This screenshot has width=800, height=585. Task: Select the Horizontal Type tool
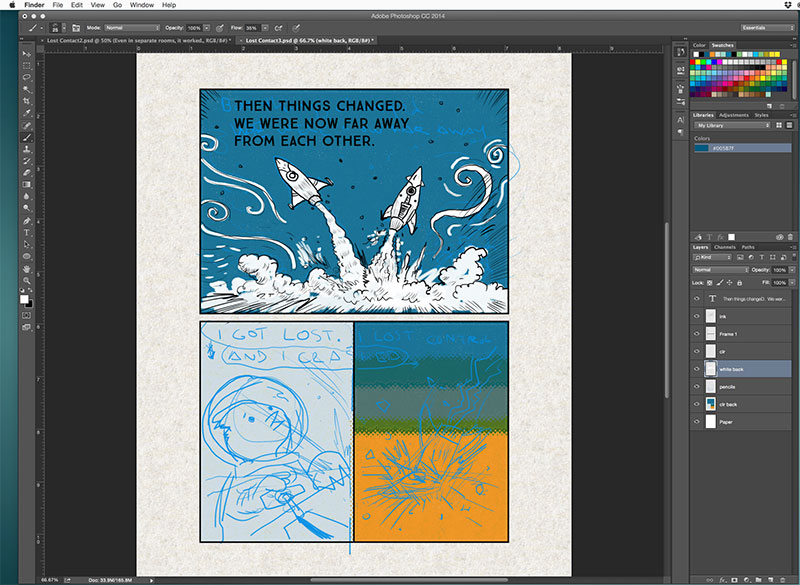click(x=27, y=233)
